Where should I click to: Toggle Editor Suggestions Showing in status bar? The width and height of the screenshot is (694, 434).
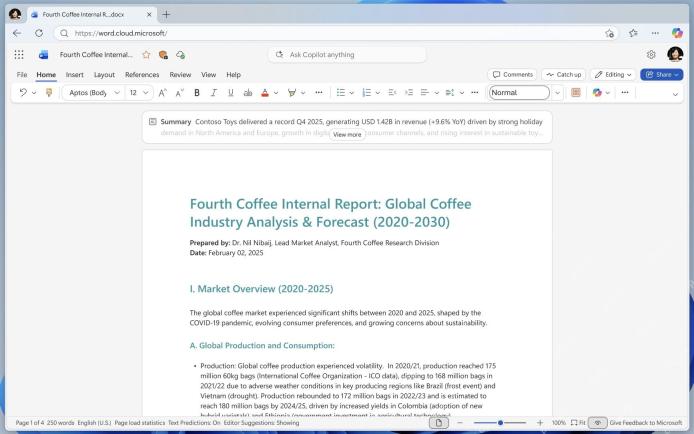tap(261, 423)
